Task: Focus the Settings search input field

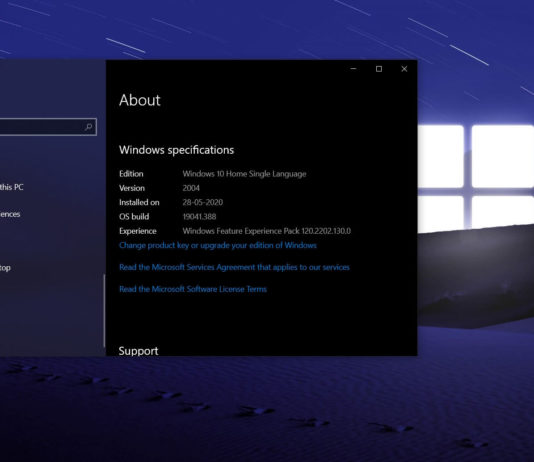Action: coord(48,127)
